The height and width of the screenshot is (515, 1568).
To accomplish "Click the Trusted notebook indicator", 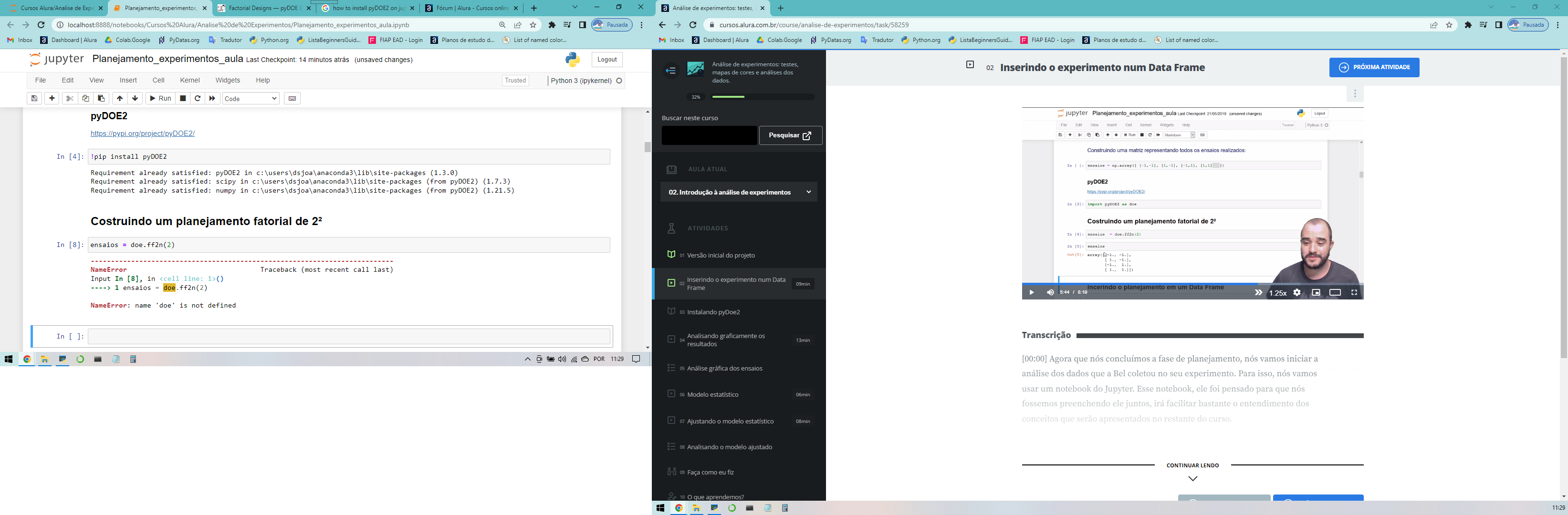I will 515,80.
